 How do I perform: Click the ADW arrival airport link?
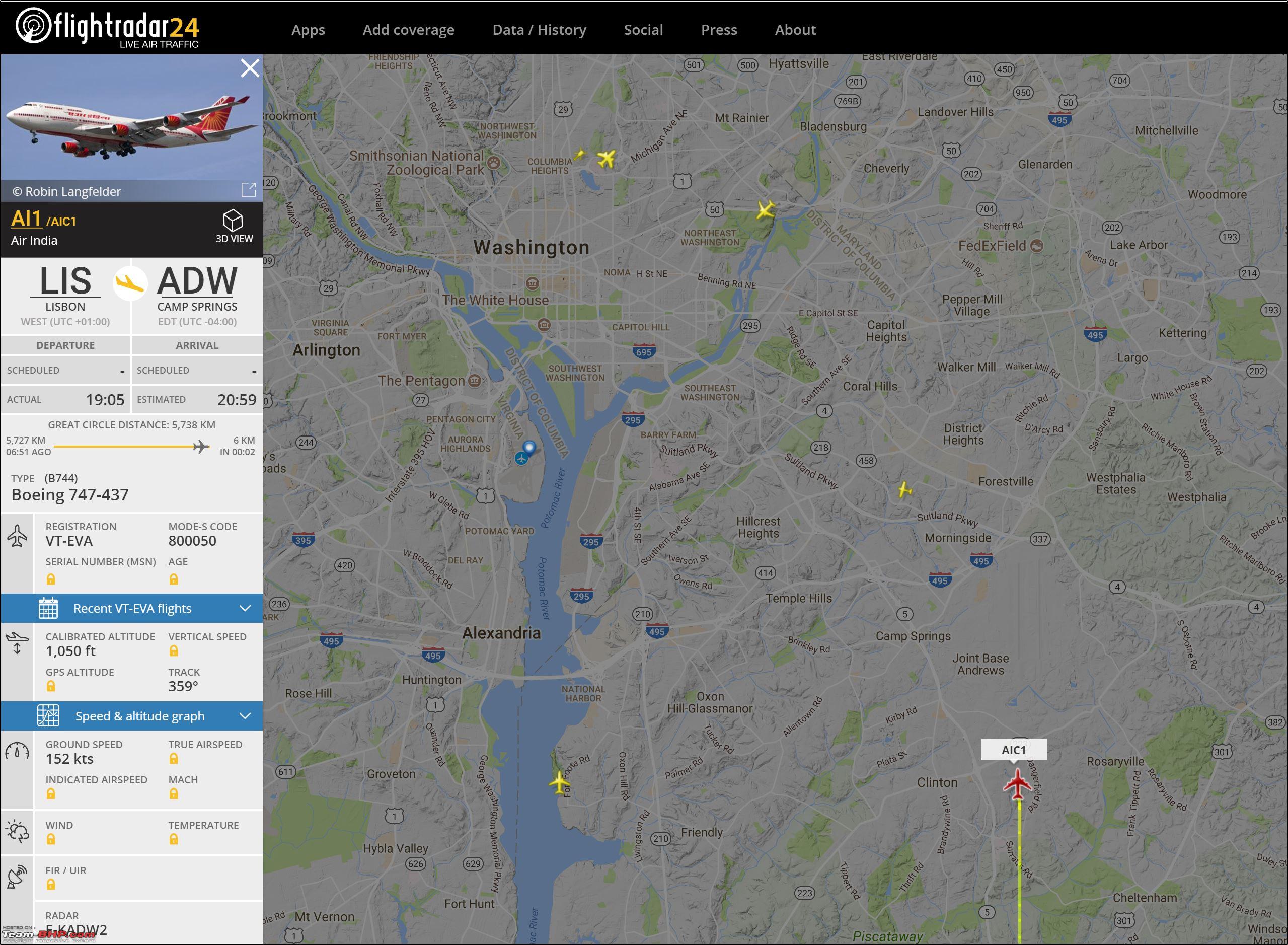coord(197,281)
